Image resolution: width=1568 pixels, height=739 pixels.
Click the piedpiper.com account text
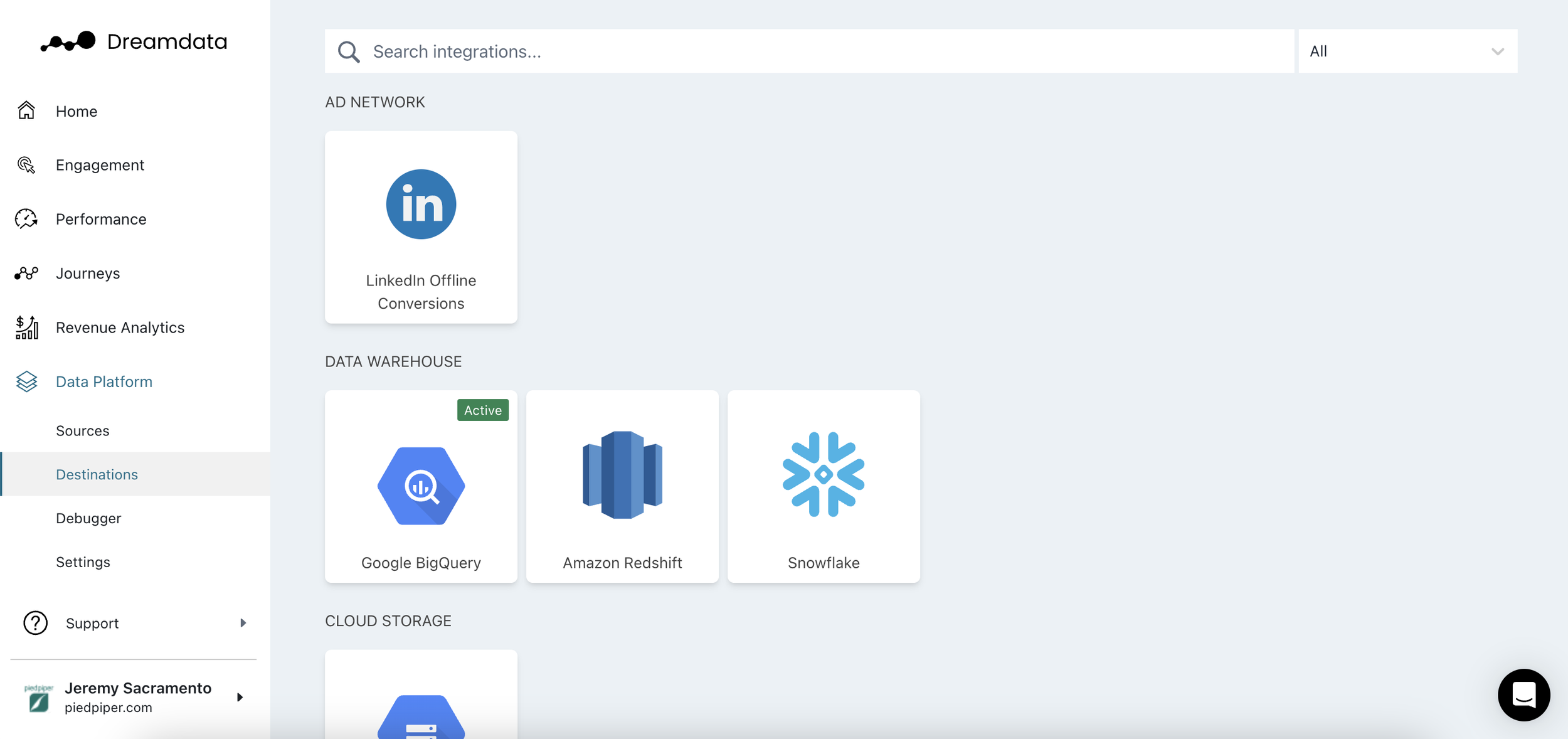pos(109,708)
